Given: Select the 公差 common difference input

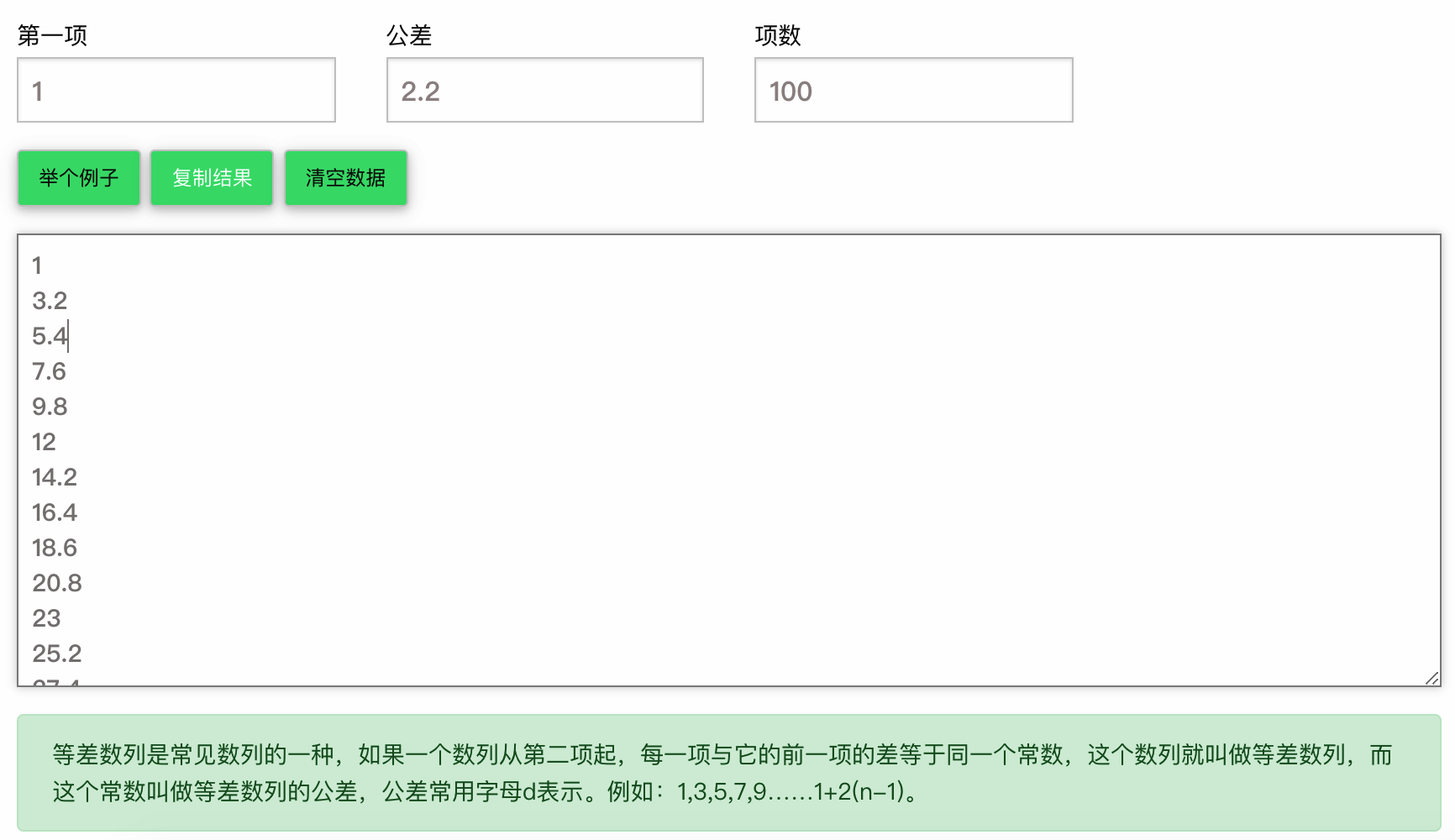Looking at the screenshot, I should [544, 90].
